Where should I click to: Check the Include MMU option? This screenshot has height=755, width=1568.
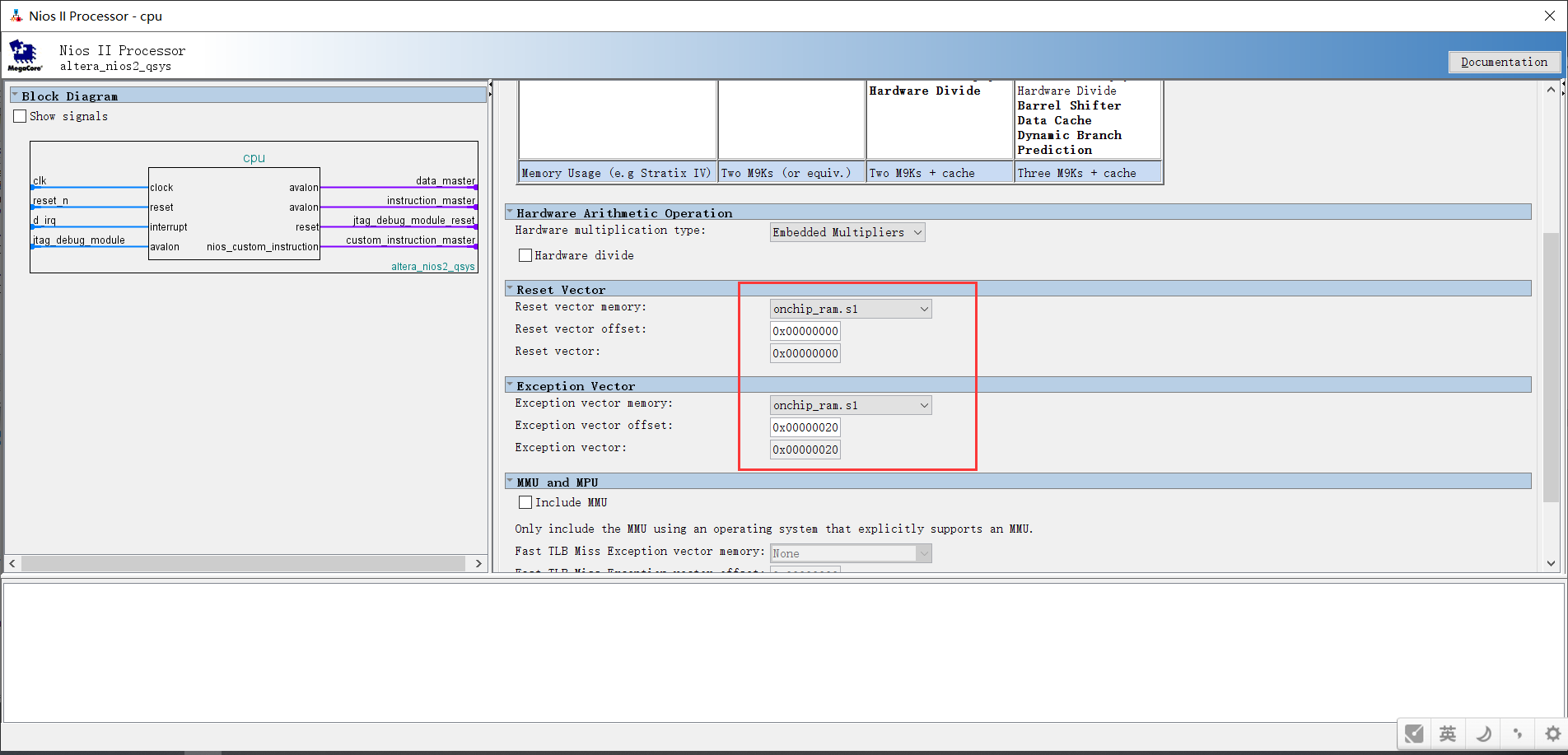tap(525, 502)
